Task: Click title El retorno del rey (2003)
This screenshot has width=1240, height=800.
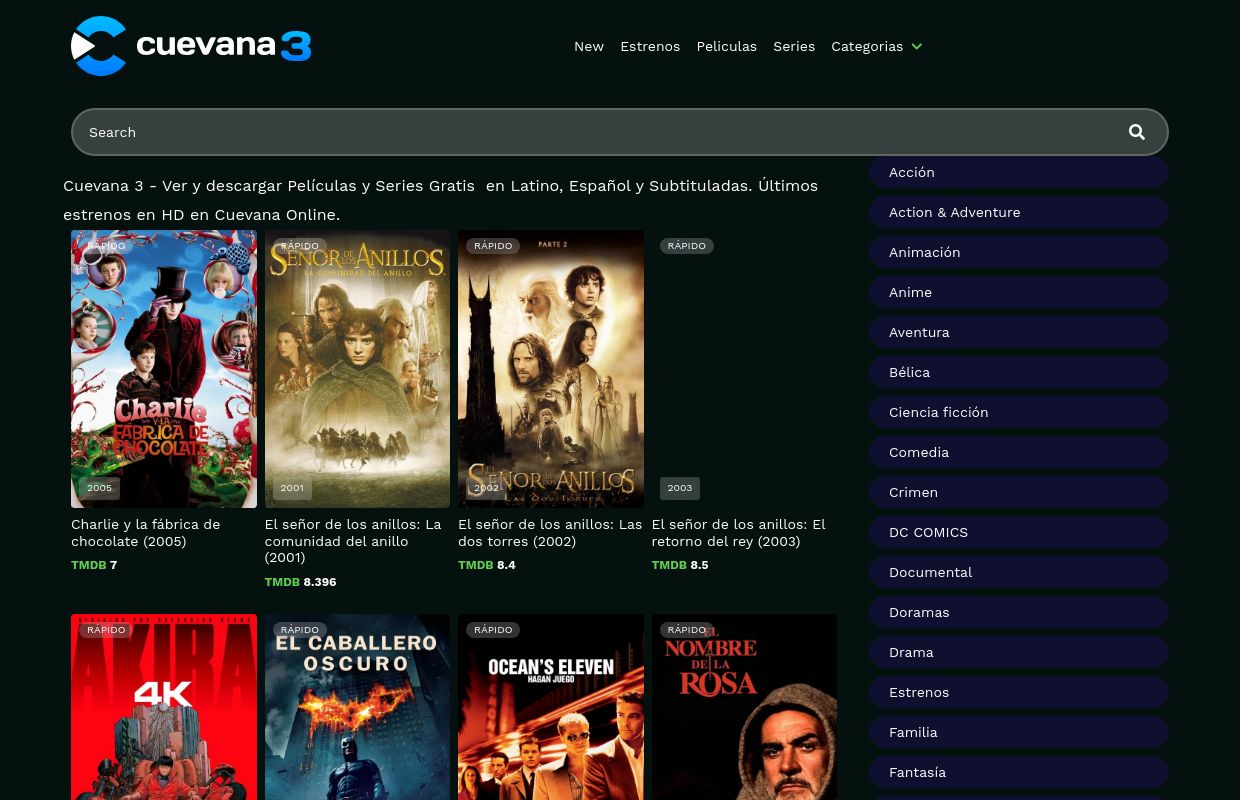Action: click(739, 533)
